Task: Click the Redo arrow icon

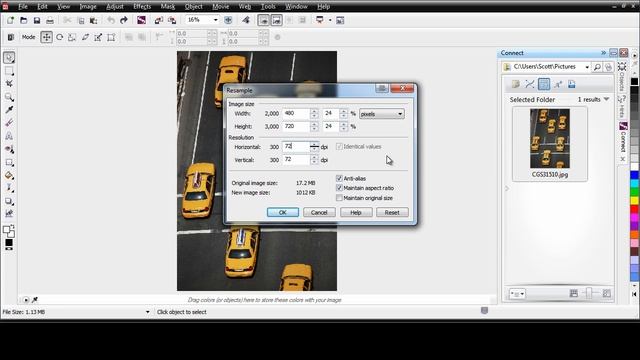Action: click(x=124, y=20)
